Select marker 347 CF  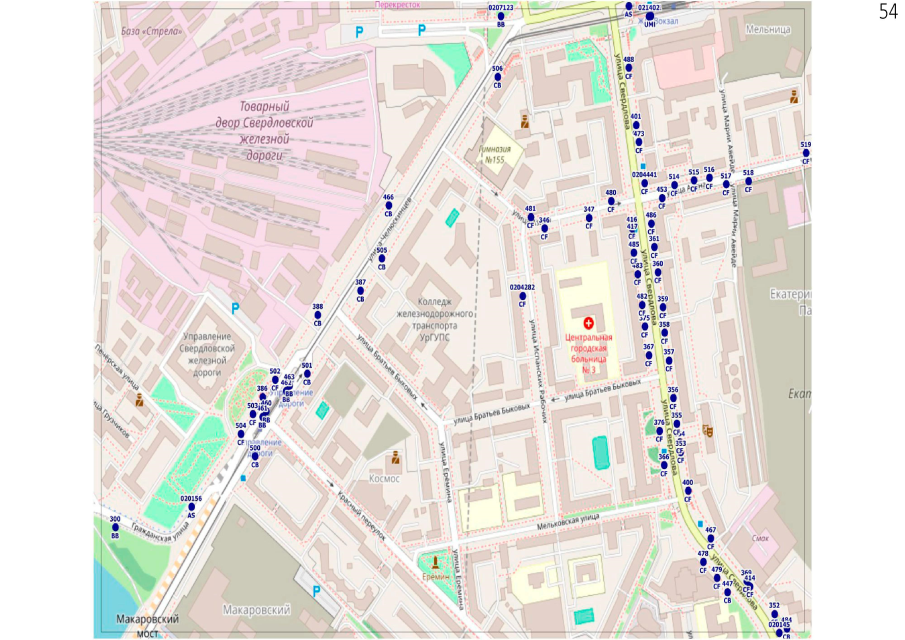(589, 218)
